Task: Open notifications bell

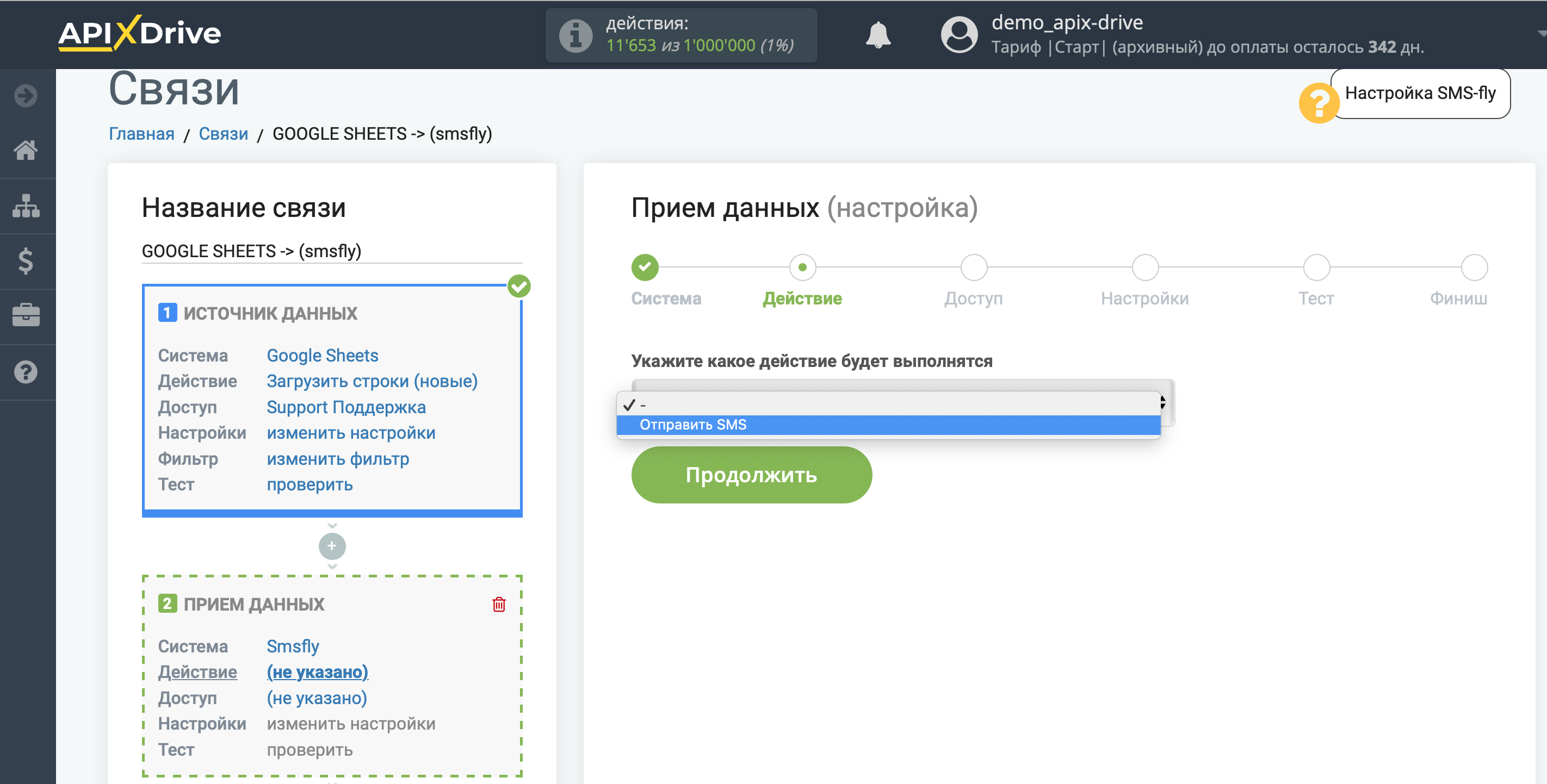Action: [877, 35]
